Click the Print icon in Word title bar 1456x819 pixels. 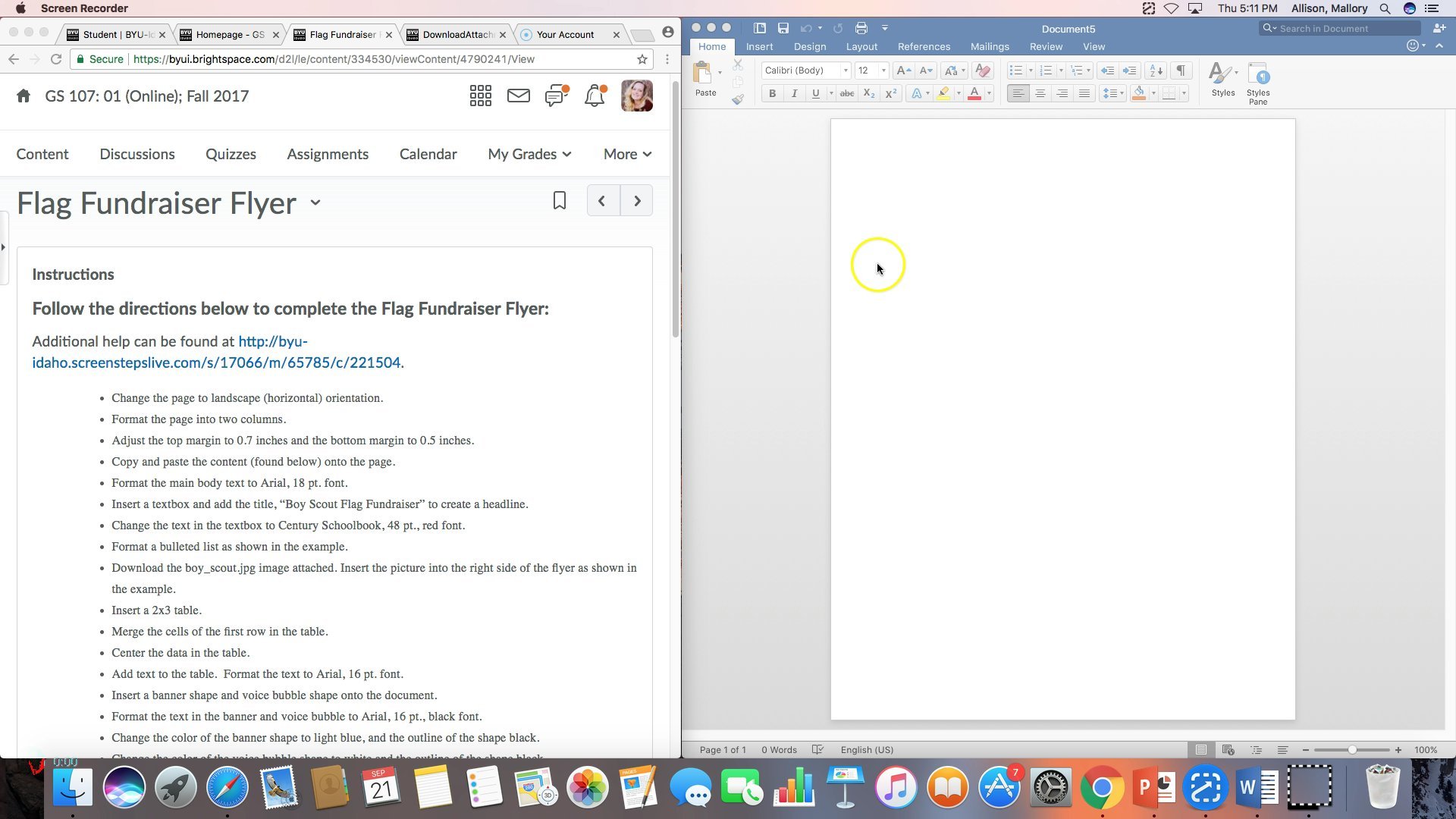click(861, 28)
